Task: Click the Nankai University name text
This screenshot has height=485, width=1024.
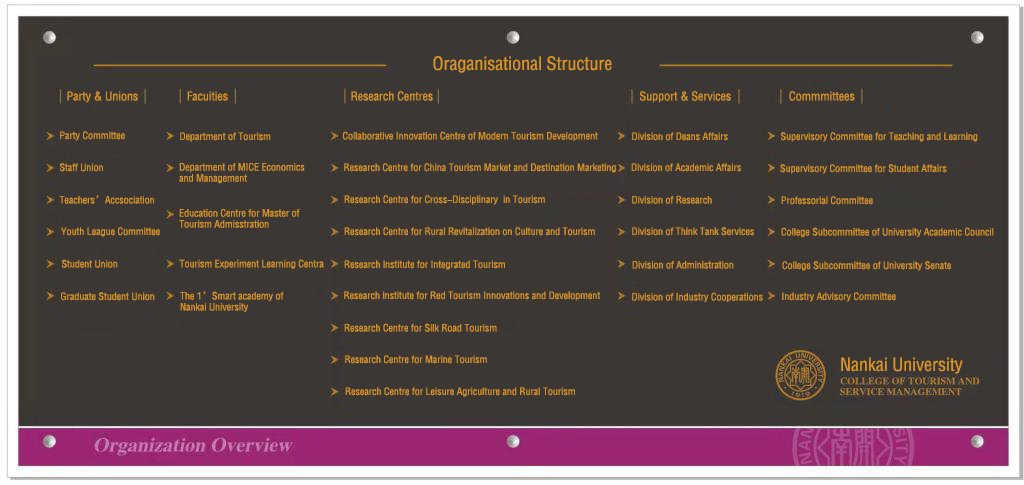Action: [x=901, y=365]
